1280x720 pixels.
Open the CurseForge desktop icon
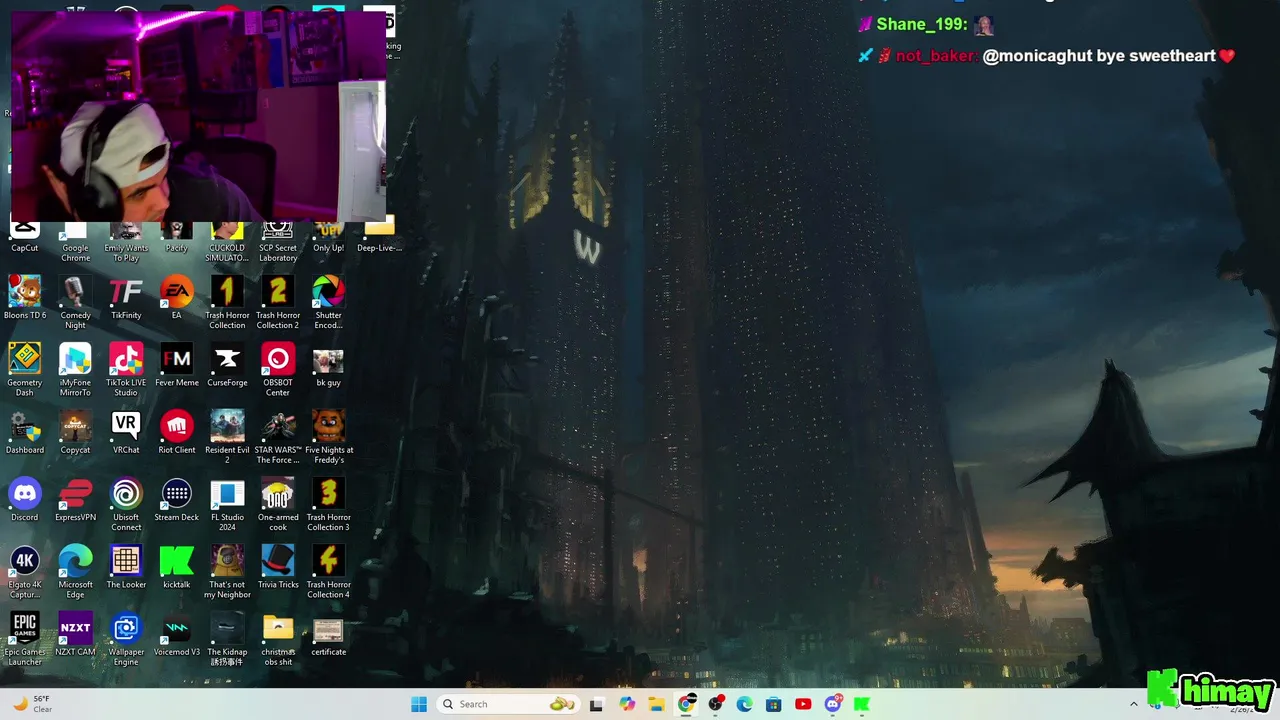pyautogui.click(x=227, y=365)
